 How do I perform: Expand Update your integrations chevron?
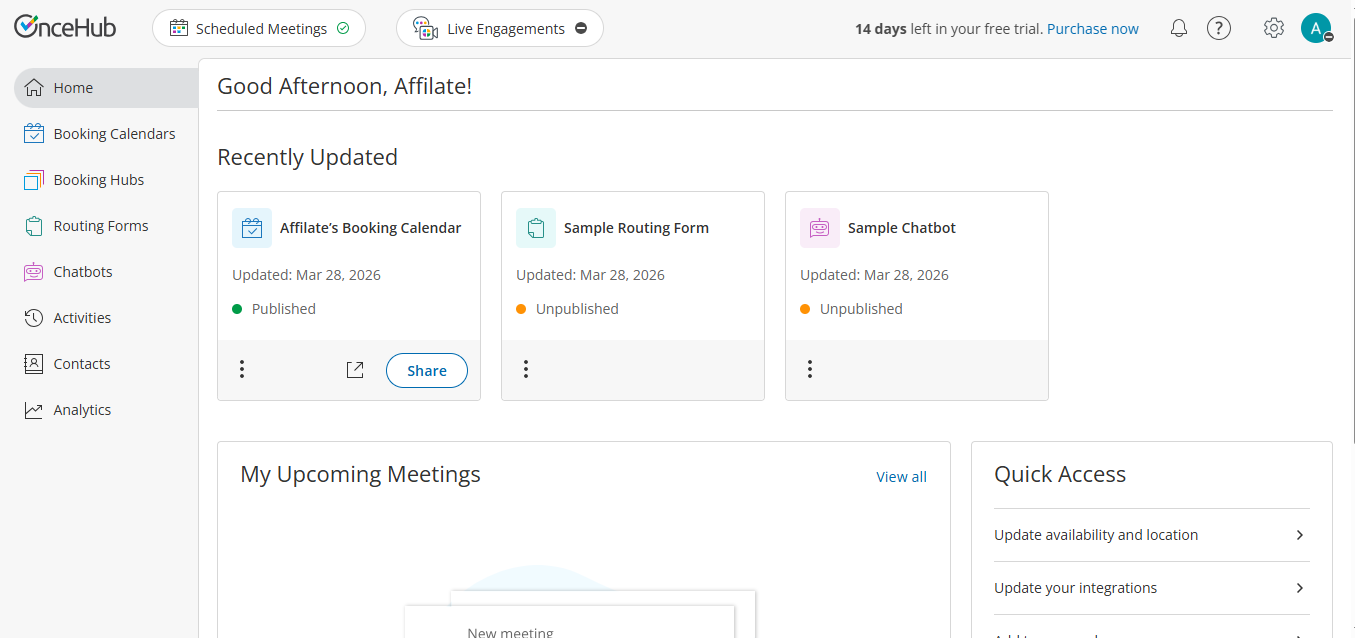tap(1300, 588)
